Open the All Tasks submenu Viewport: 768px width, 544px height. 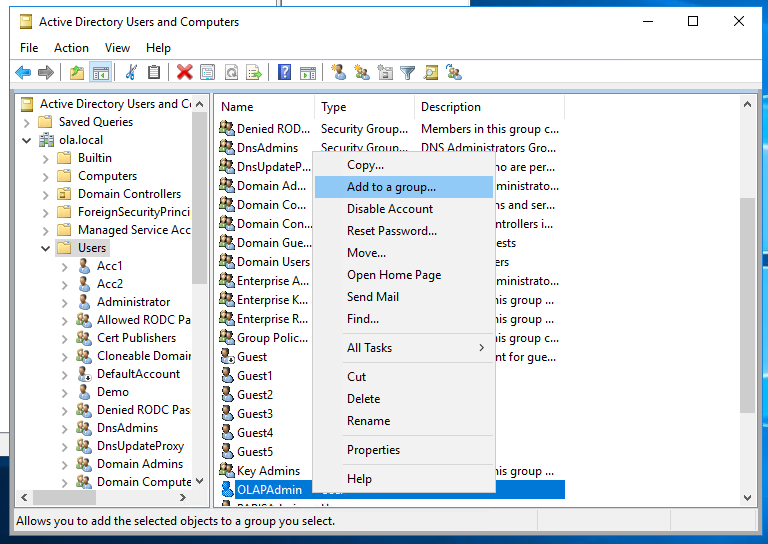coord(403,348)
